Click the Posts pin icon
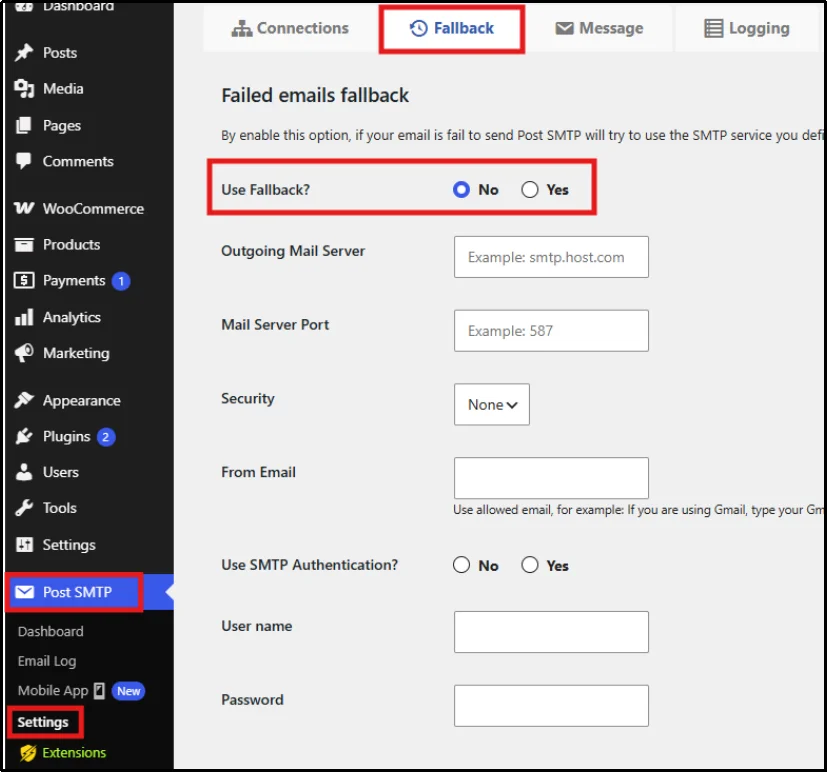The height and width of the screenshot is (773, 828). (24, 52)
